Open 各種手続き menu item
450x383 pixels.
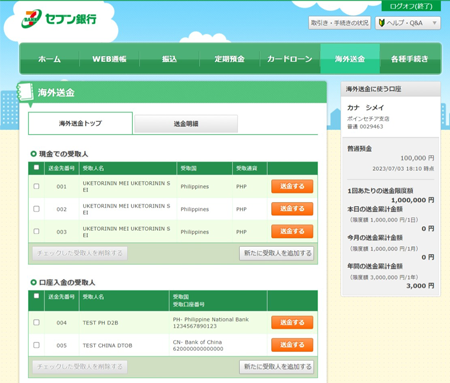(410, 59)
